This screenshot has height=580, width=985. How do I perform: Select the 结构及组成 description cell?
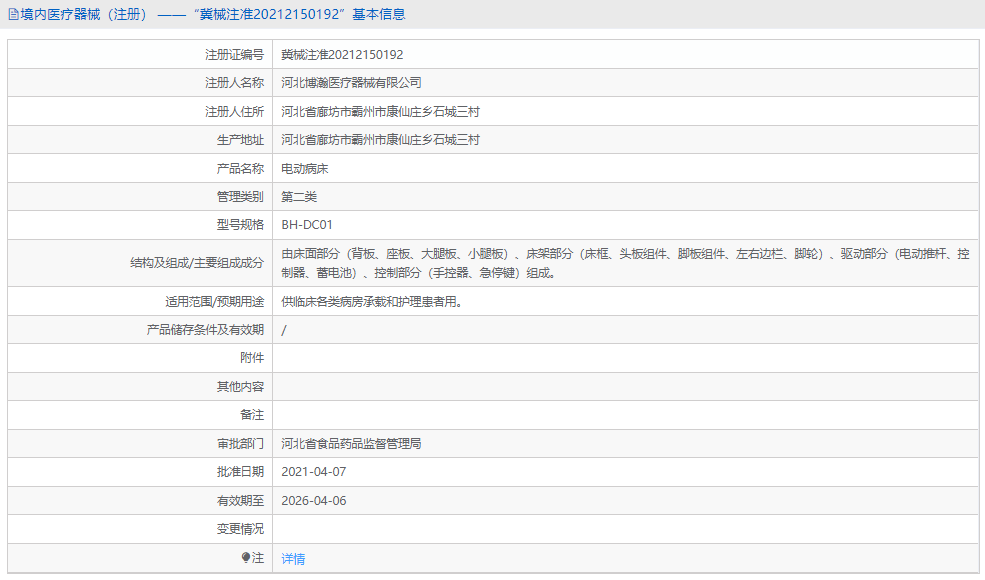620,262
